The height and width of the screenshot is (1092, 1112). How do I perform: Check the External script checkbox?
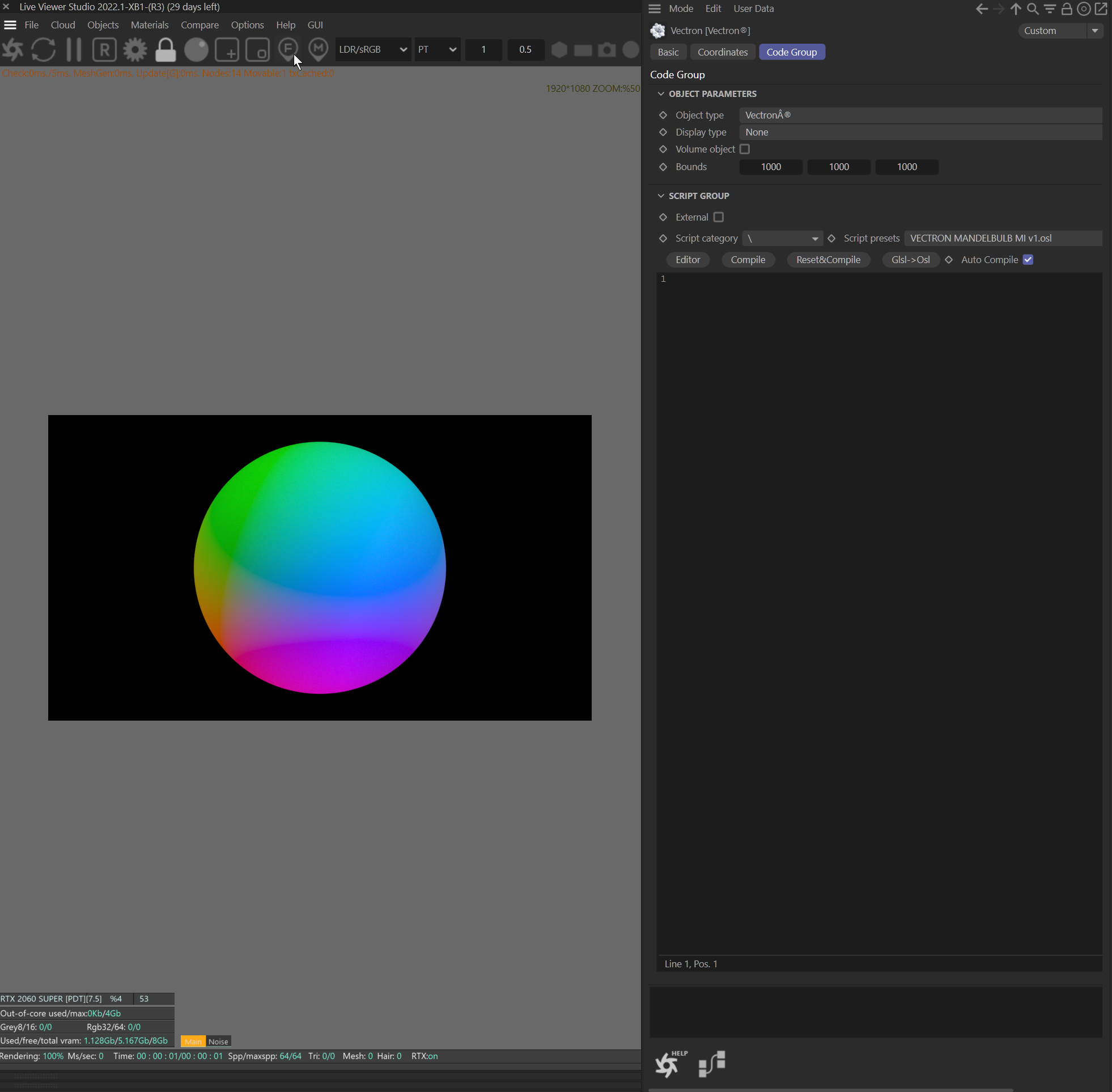718,217
